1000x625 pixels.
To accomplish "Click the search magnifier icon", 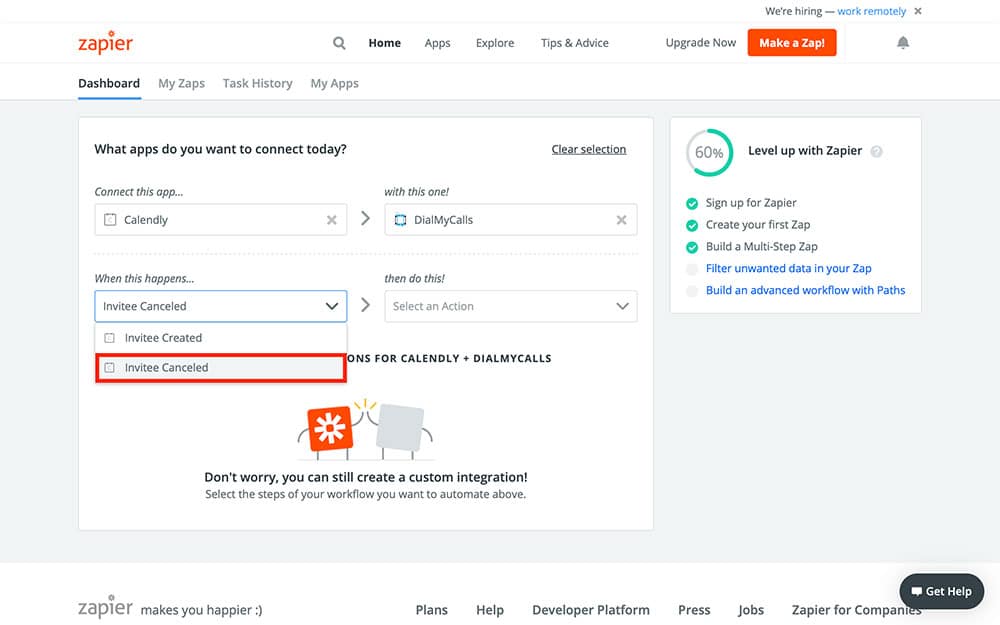I will 339,43.
